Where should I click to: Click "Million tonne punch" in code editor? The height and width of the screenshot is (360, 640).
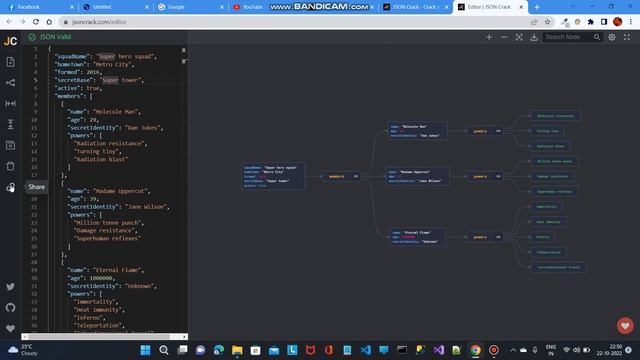pyautogui.click(x=108, y=223)
